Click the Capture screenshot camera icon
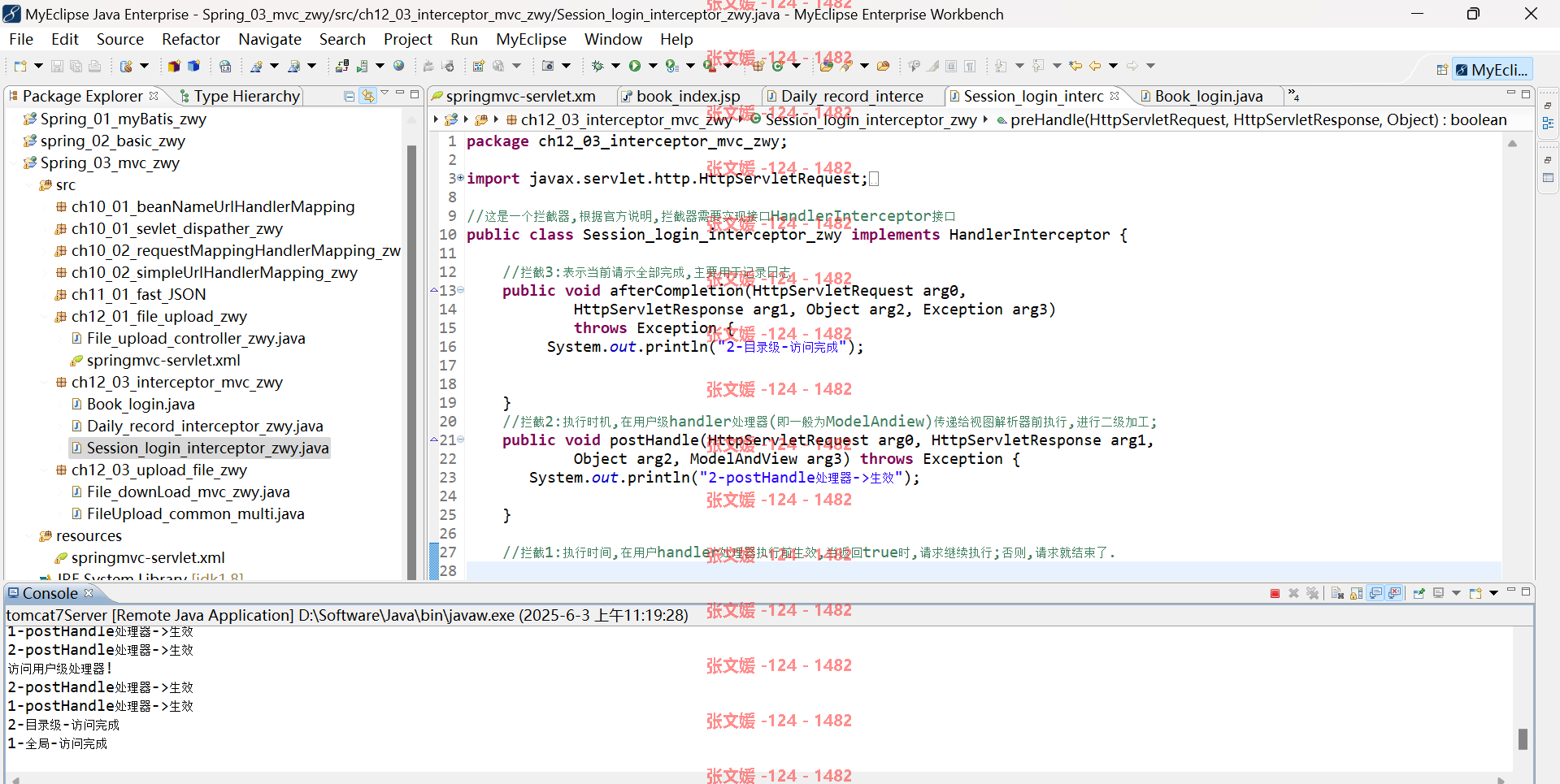 548,66
